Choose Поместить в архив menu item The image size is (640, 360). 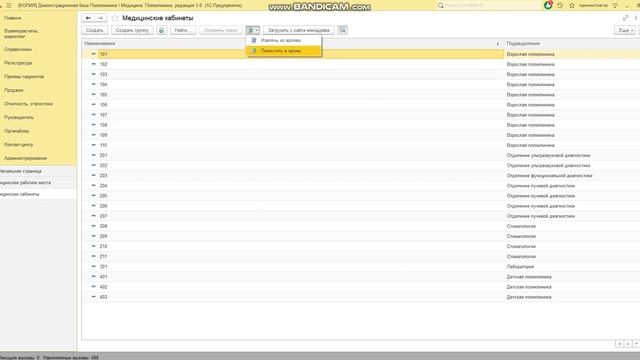[284, 51]
